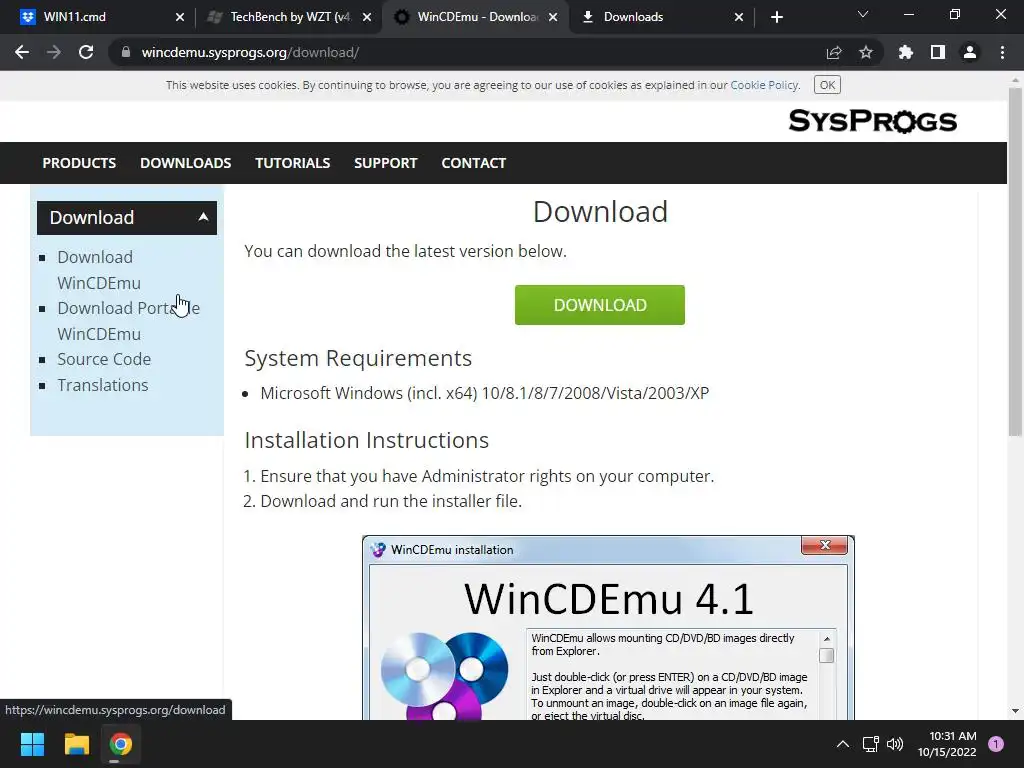Share this page via share icon
Screen dimensions: 1024x768
(834, 52)
